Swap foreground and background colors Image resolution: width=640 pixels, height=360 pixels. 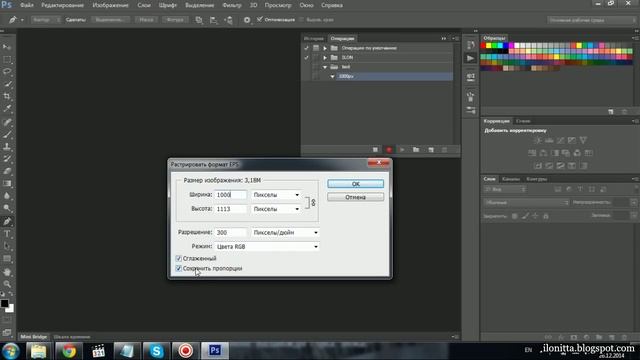pyautogui.click(x=11, y=294)
